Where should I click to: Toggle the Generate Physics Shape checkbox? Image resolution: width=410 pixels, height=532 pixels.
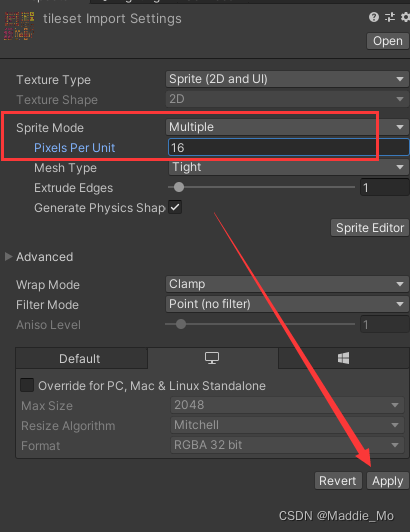click(175, 207)
